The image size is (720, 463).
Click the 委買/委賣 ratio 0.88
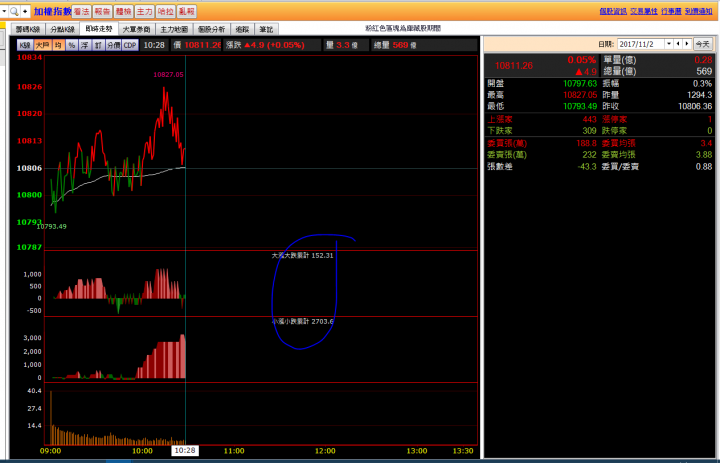[704, 167]
